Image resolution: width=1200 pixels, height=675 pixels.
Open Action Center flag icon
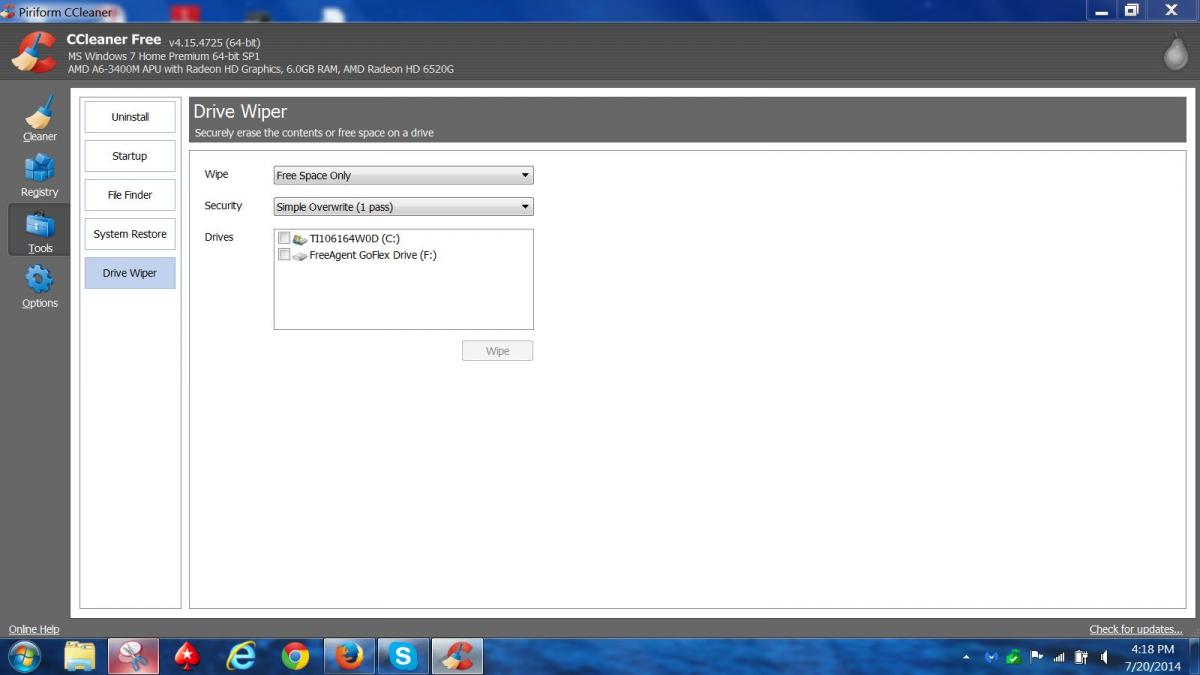[1036, 657]
